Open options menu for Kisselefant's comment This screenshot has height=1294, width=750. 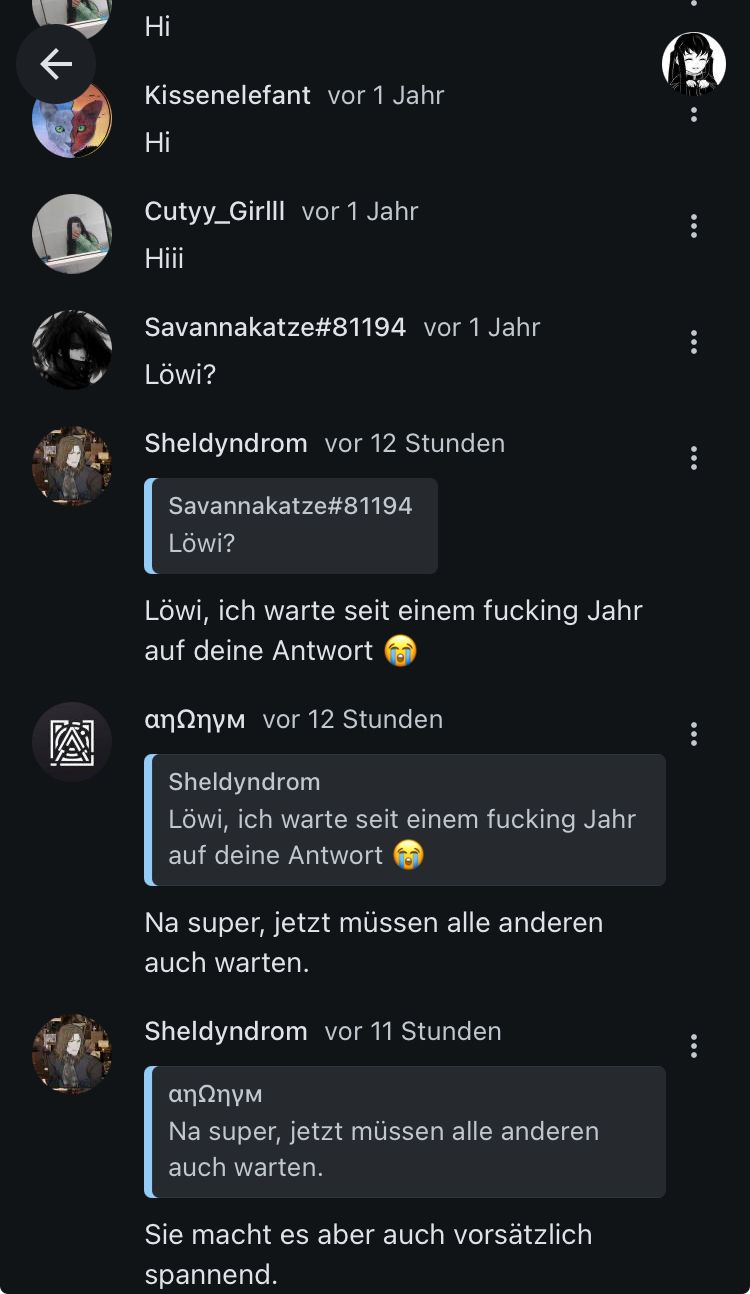[694, 111]
